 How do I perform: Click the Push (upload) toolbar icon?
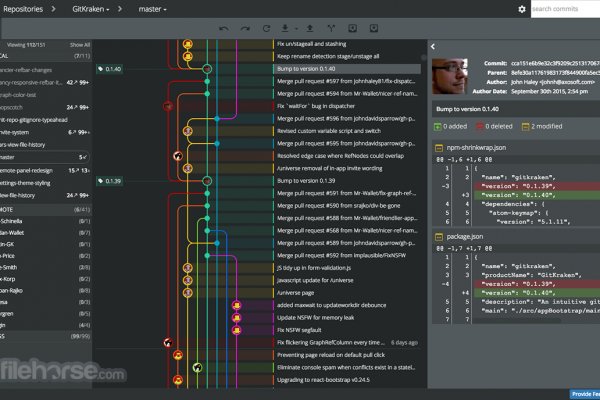[x=308, y=28]
